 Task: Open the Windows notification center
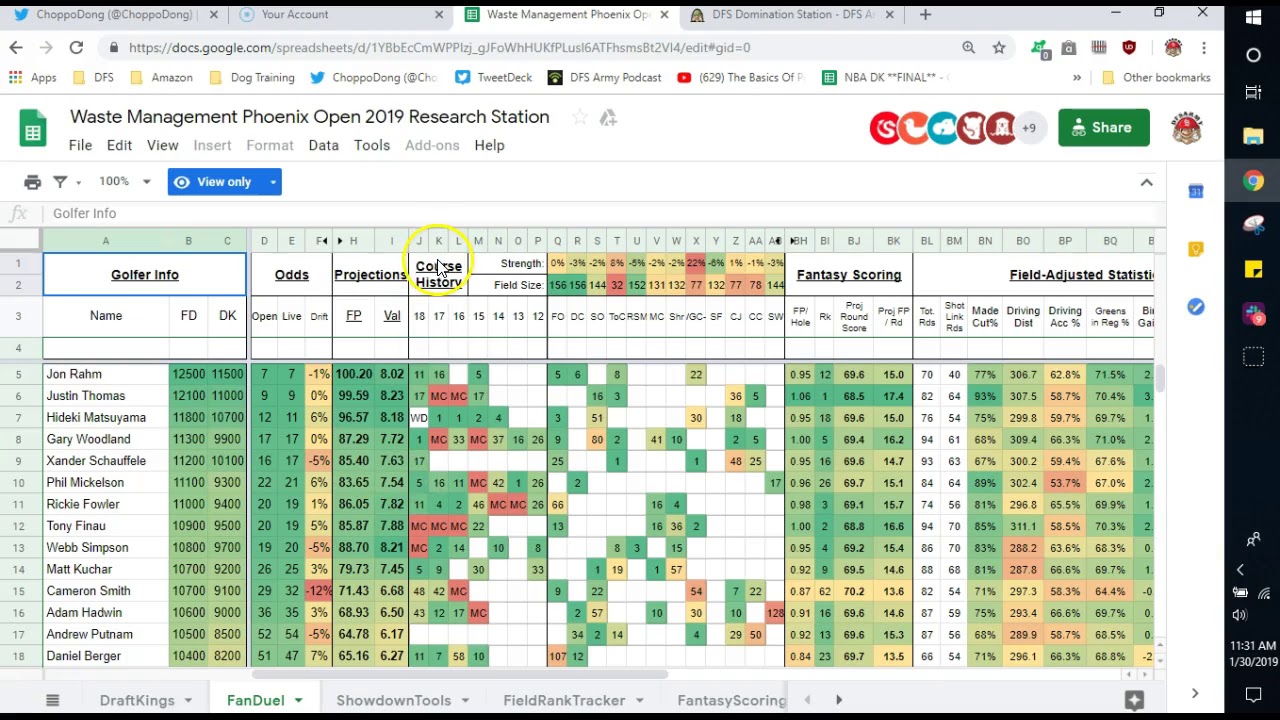[x=1253, y=694]
